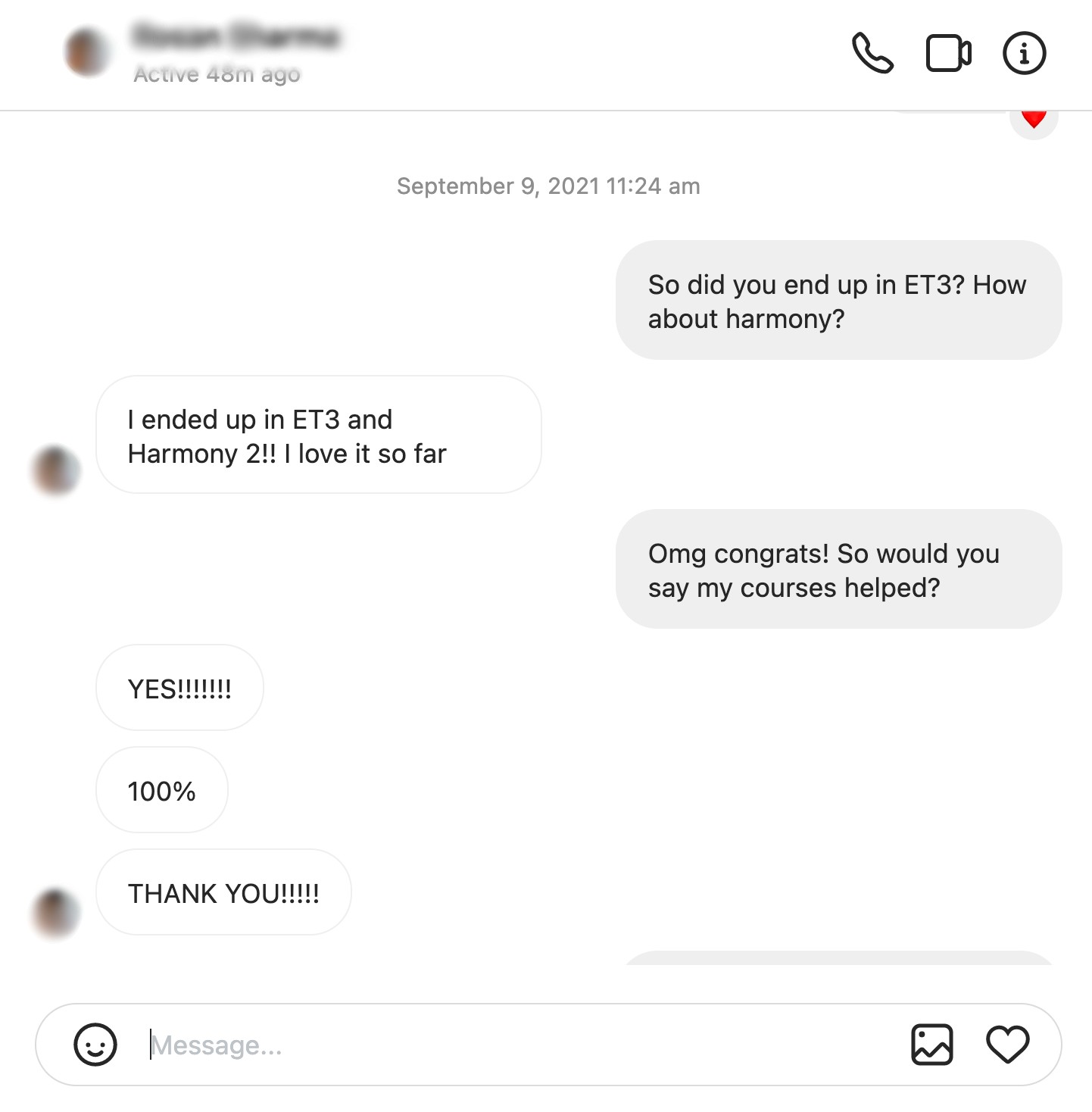Click the 'Omg congrats!' message bubble
The width and height of the screenshot is (1092, 1112).
838,569
